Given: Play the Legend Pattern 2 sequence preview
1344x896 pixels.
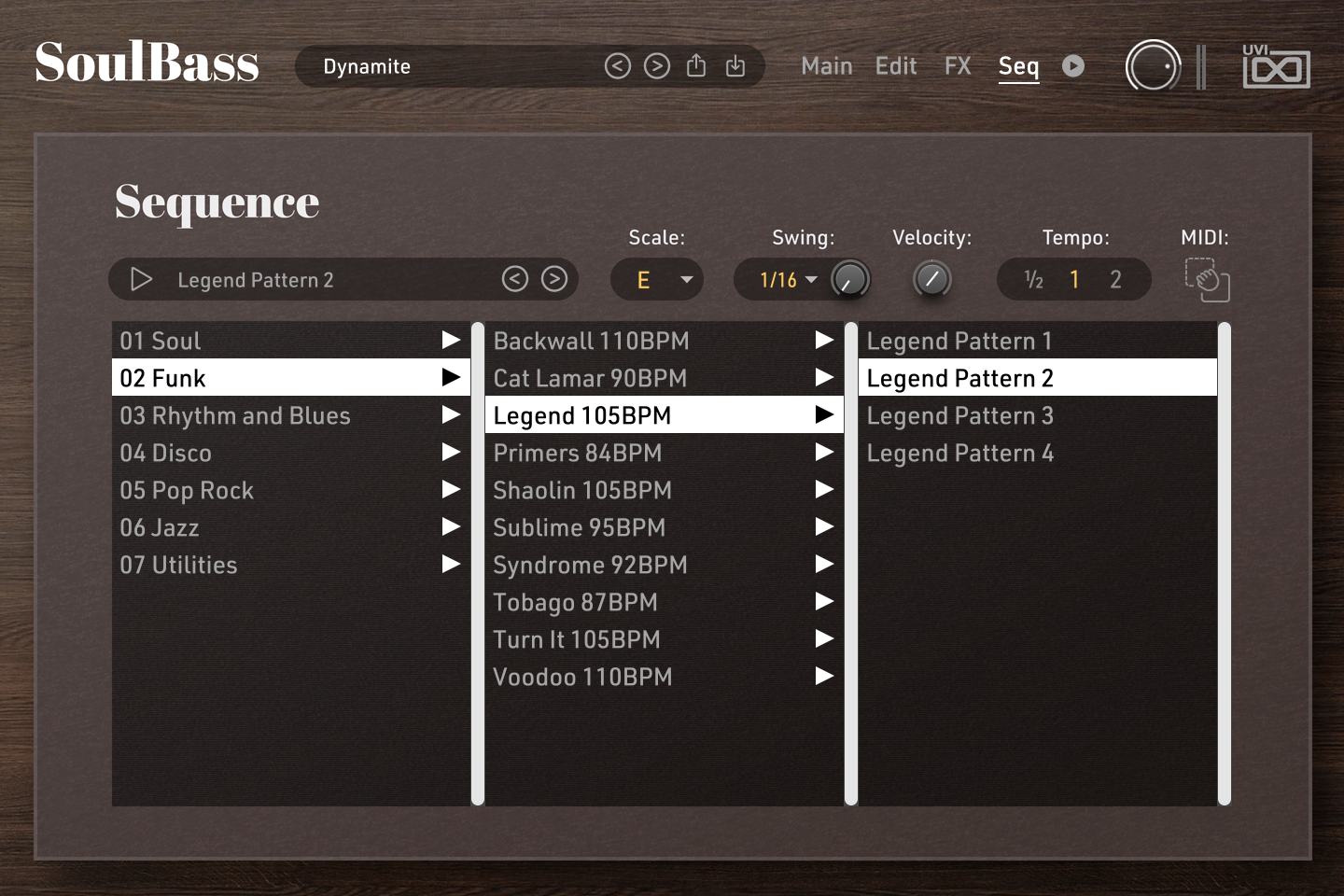Looking at the screenshot, I should pos(141,280).
